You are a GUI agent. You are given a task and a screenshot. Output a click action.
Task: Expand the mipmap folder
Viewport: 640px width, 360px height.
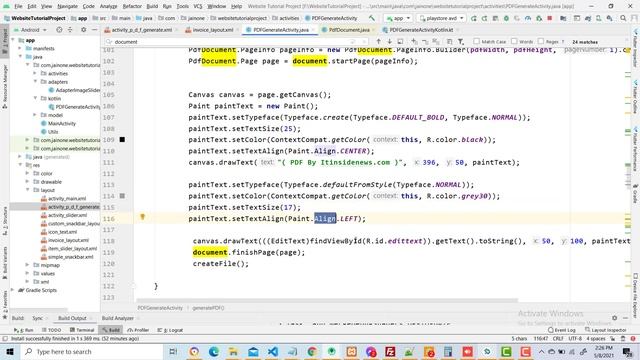27,265
